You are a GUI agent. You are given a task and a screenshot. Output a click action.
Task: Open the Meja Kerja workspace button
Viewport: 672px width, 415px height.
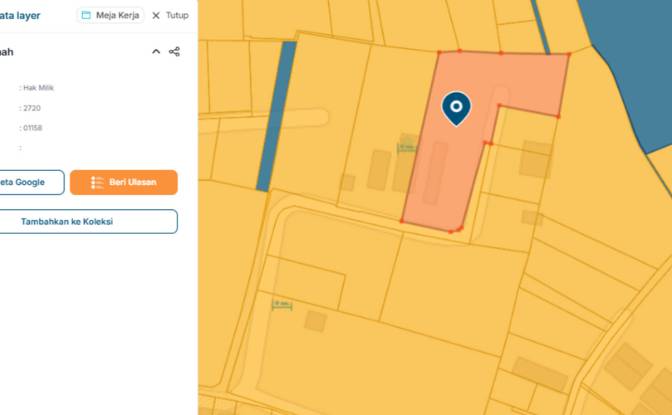click(x=110, y=15)
